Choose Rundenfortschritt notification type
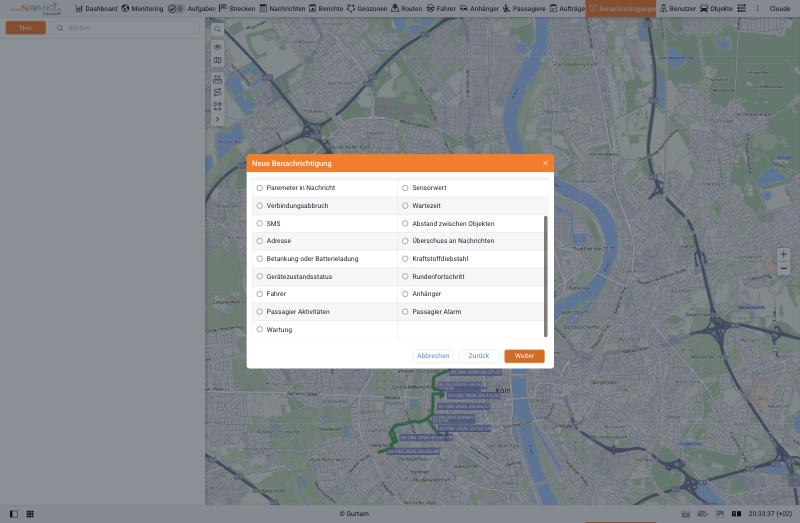 (405, 277)
